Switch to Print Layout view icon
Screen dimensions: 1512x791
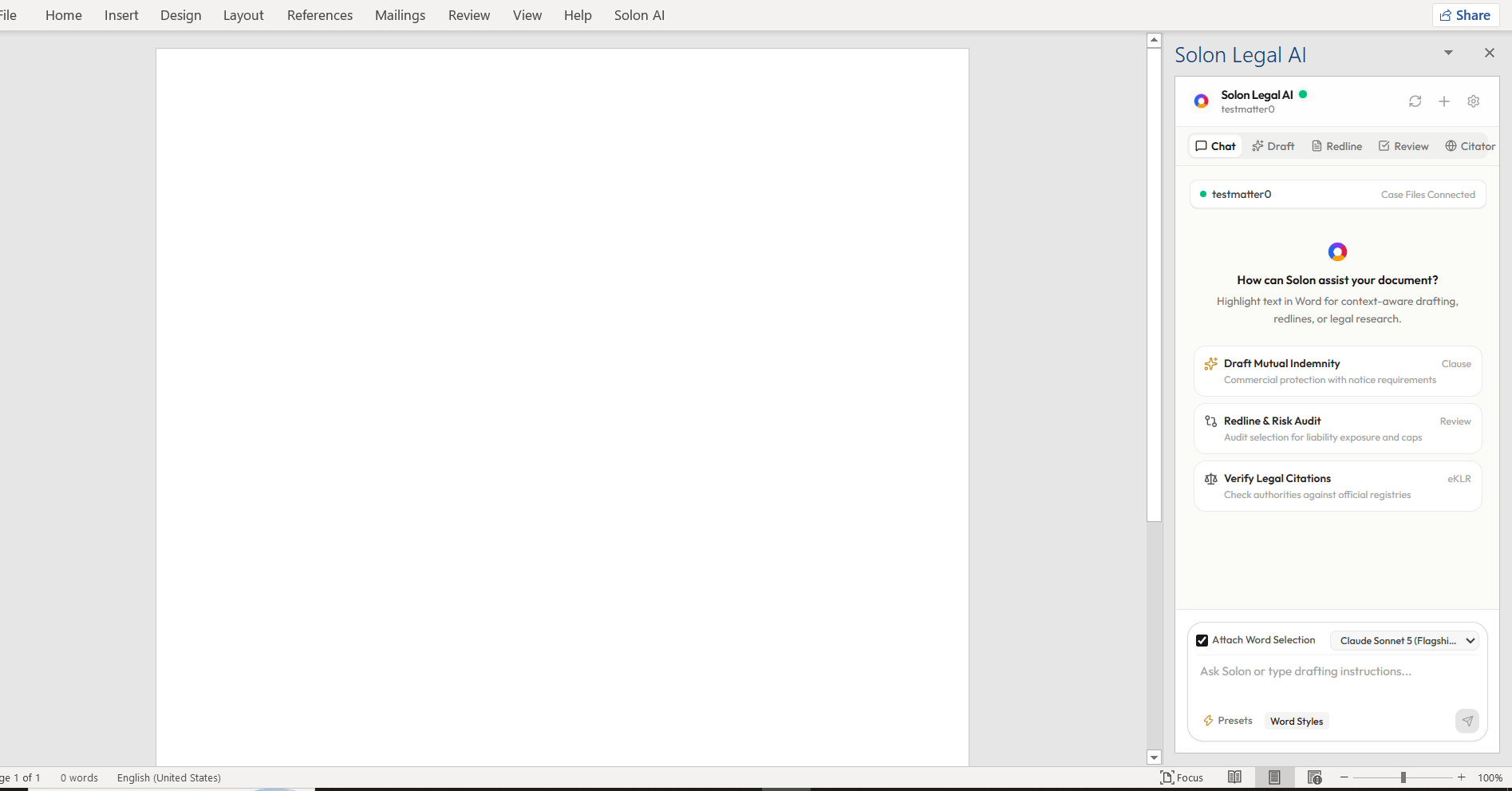(1274, 777)
